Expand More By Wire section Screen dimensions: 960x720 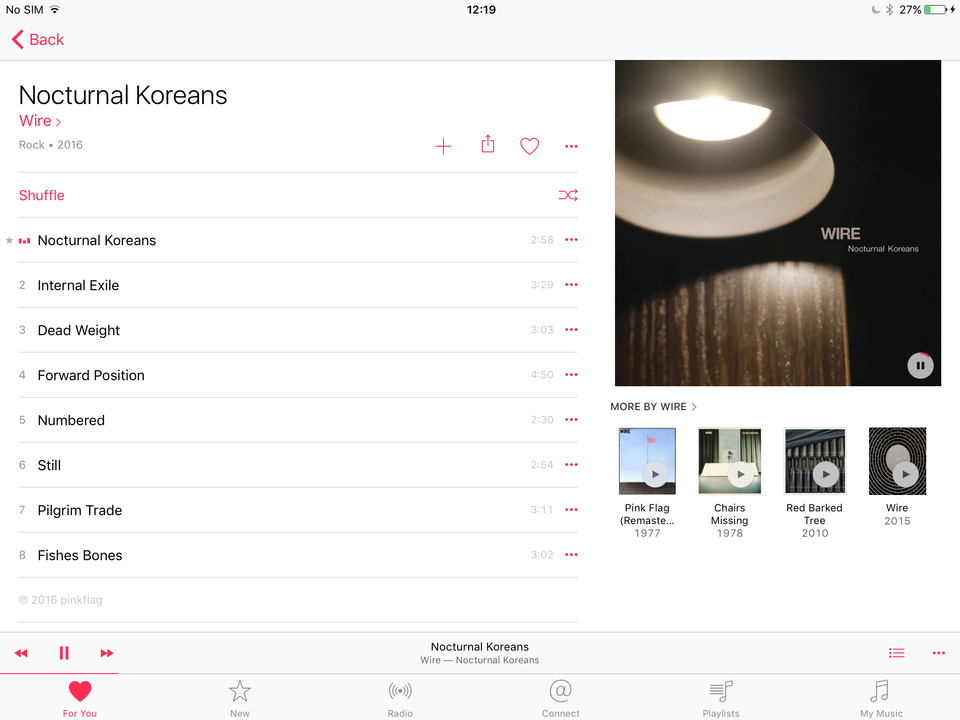point(653,407)
